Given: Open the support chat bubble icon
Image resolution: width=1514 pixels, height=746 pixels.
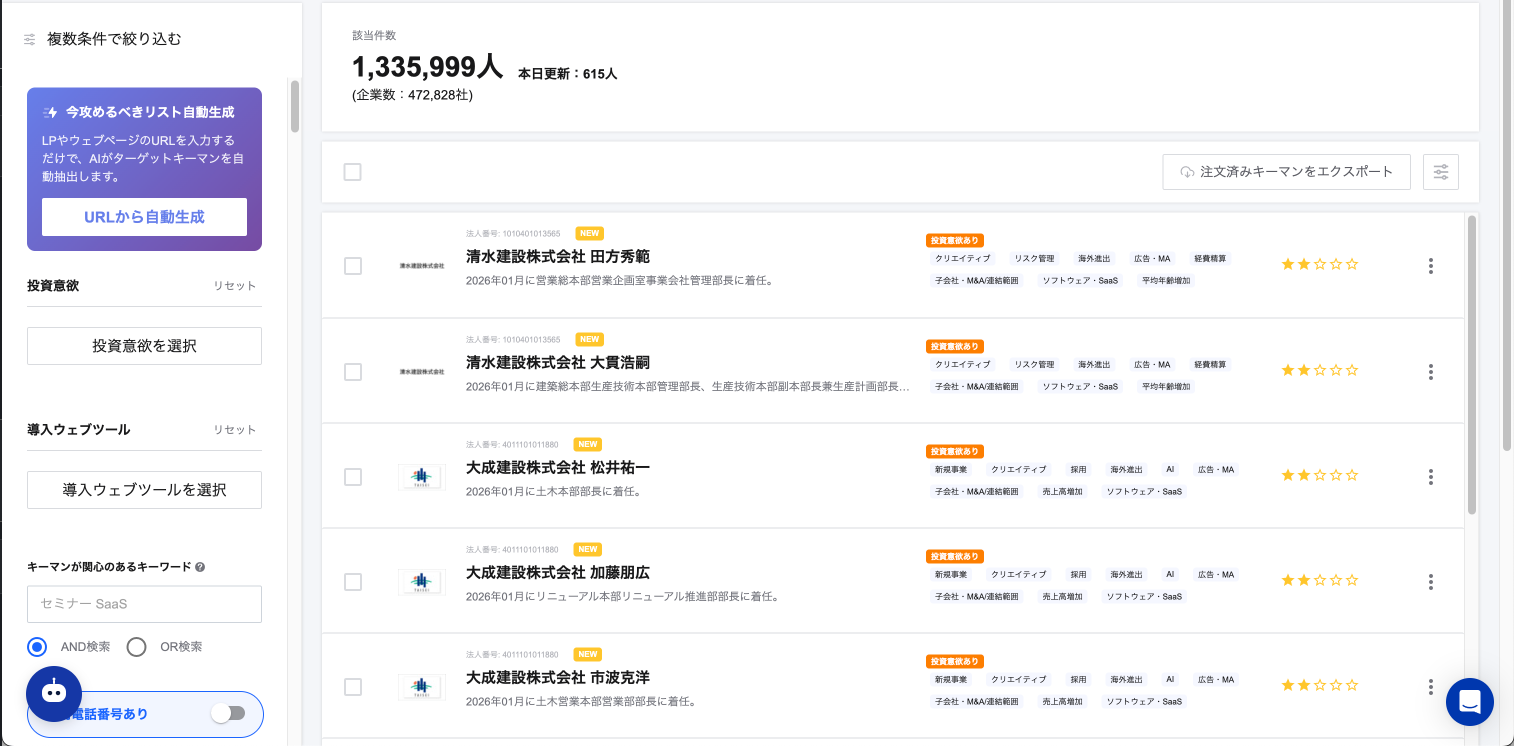Looking at the screenshot, I should click(1469, 702).
